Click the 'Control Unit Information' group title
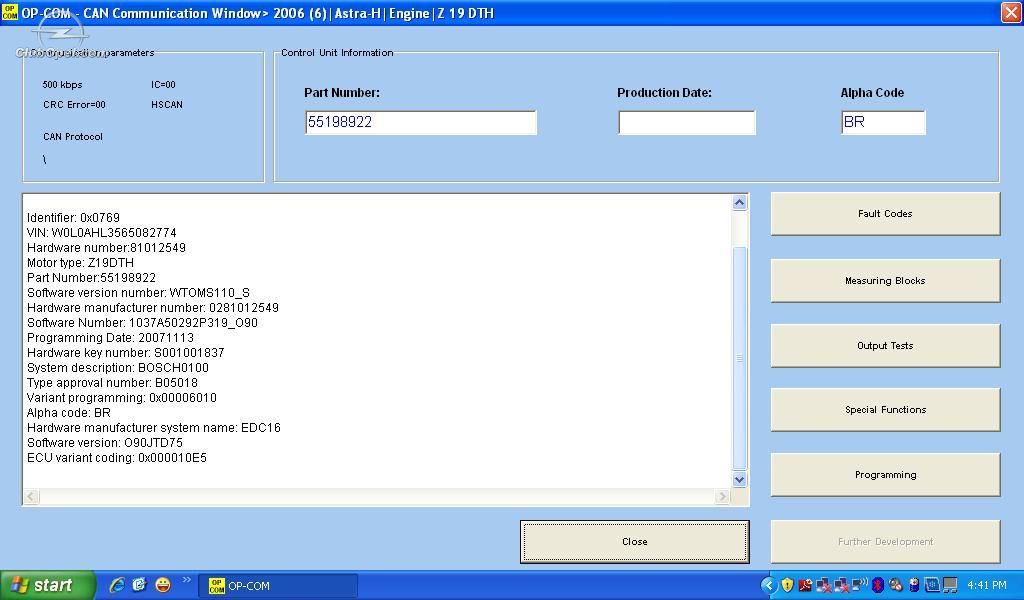The image size is (1024, 600). coord(337,53)
